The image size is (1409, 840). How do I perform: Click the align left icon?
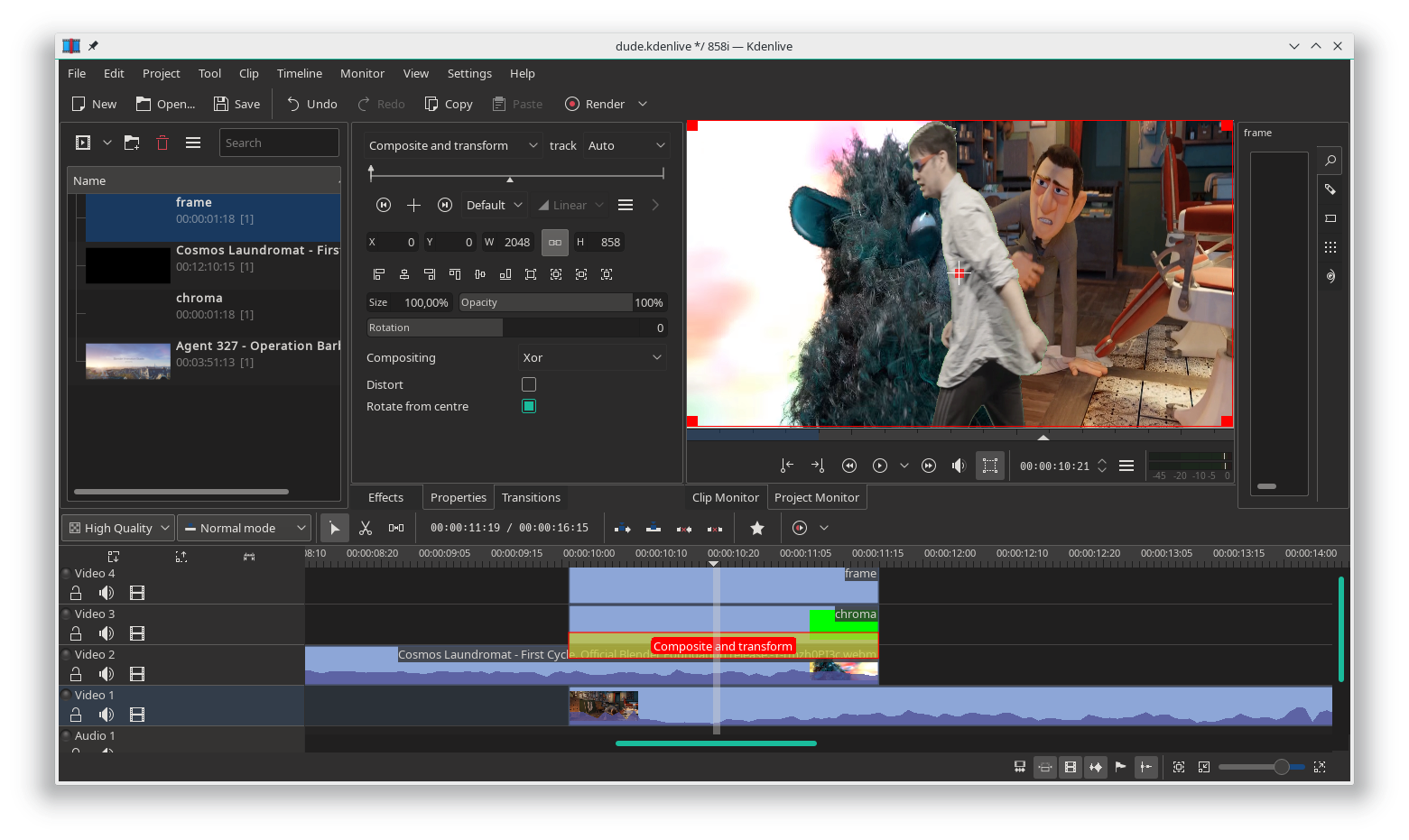pyautogui.click(x=379, y=274)
